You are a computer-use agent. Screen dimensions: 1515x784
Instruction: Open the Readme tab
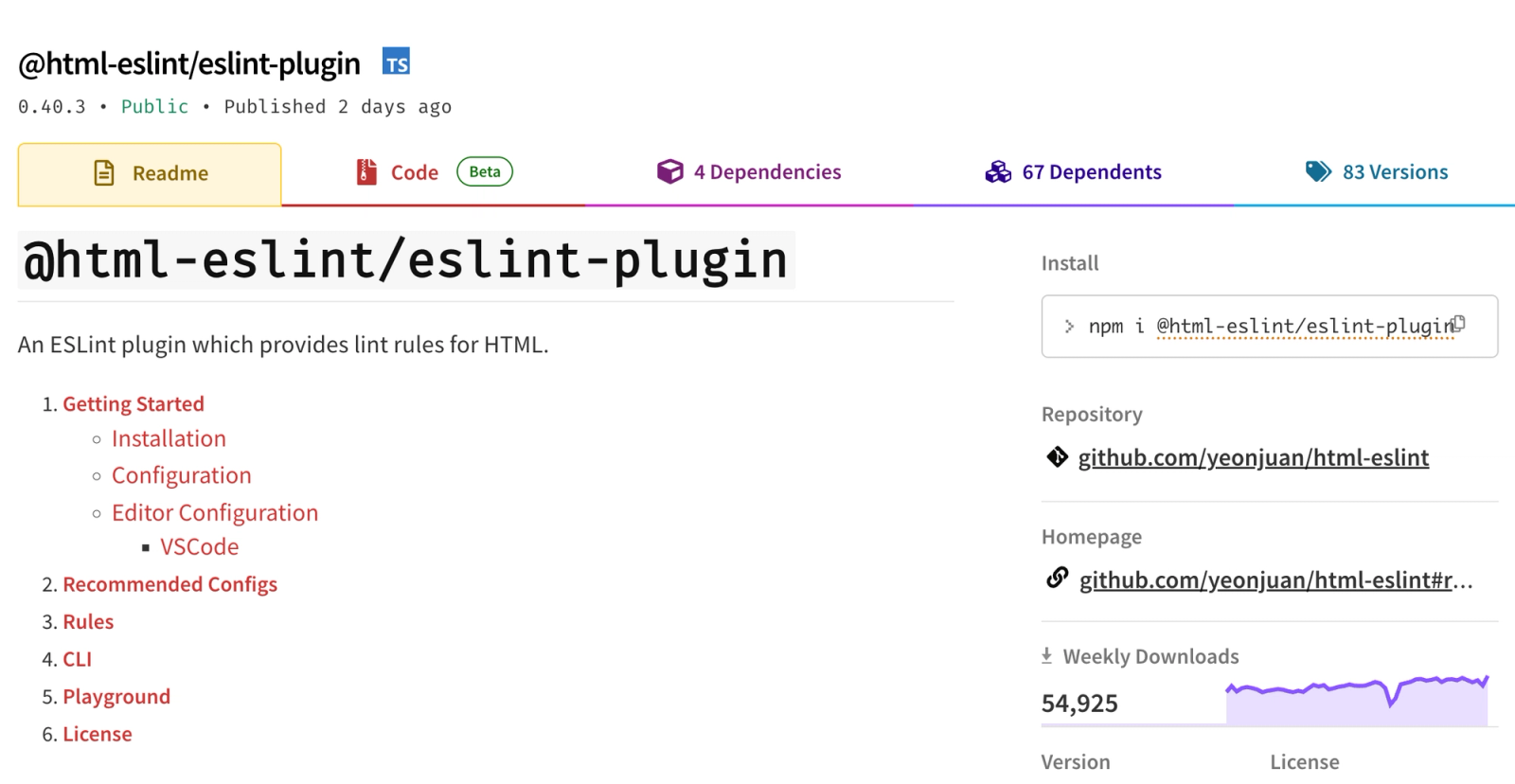click(150, 174)
